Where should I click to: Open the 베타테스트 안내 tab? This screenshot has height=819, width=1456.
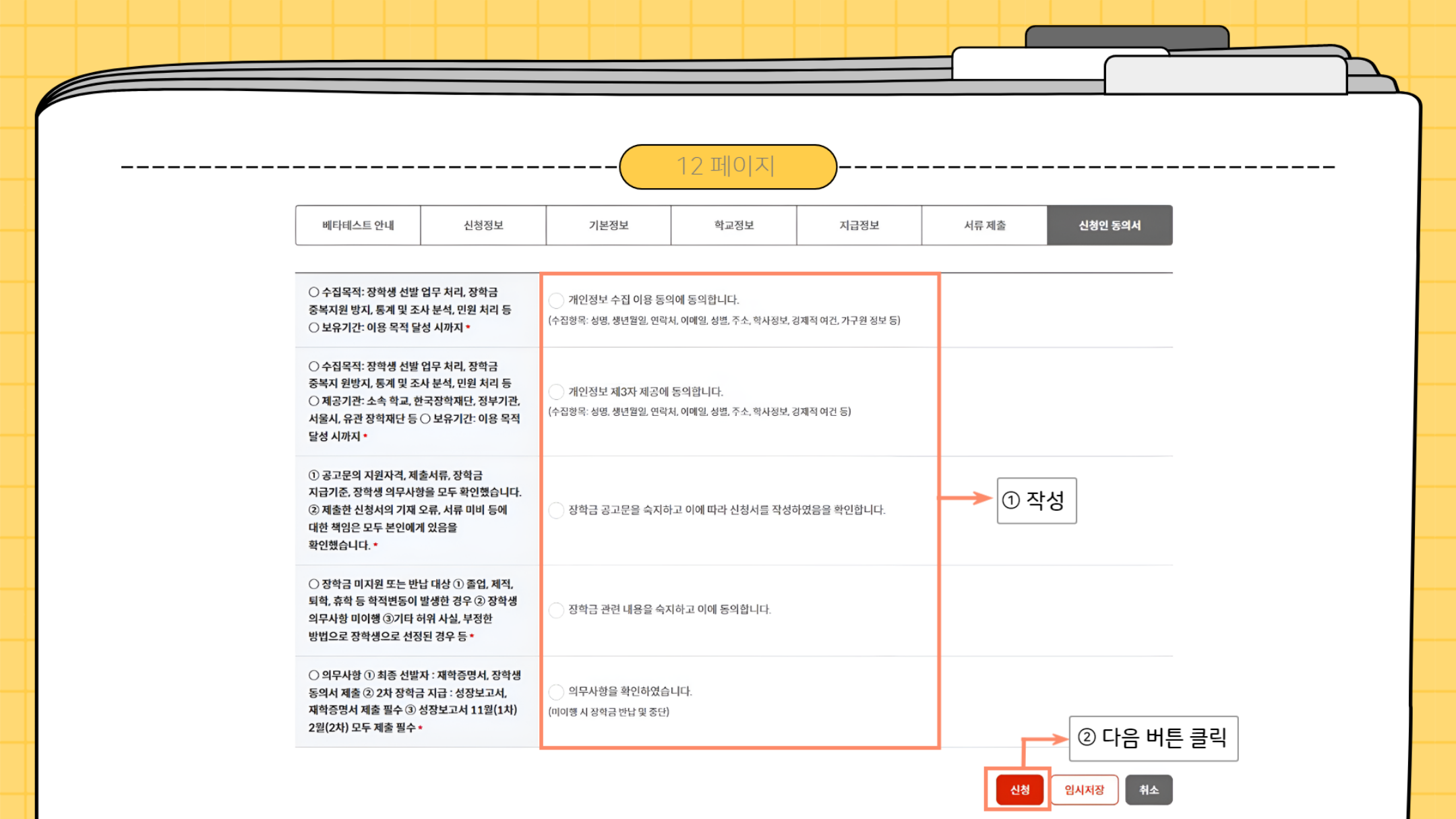pos(358,225)
